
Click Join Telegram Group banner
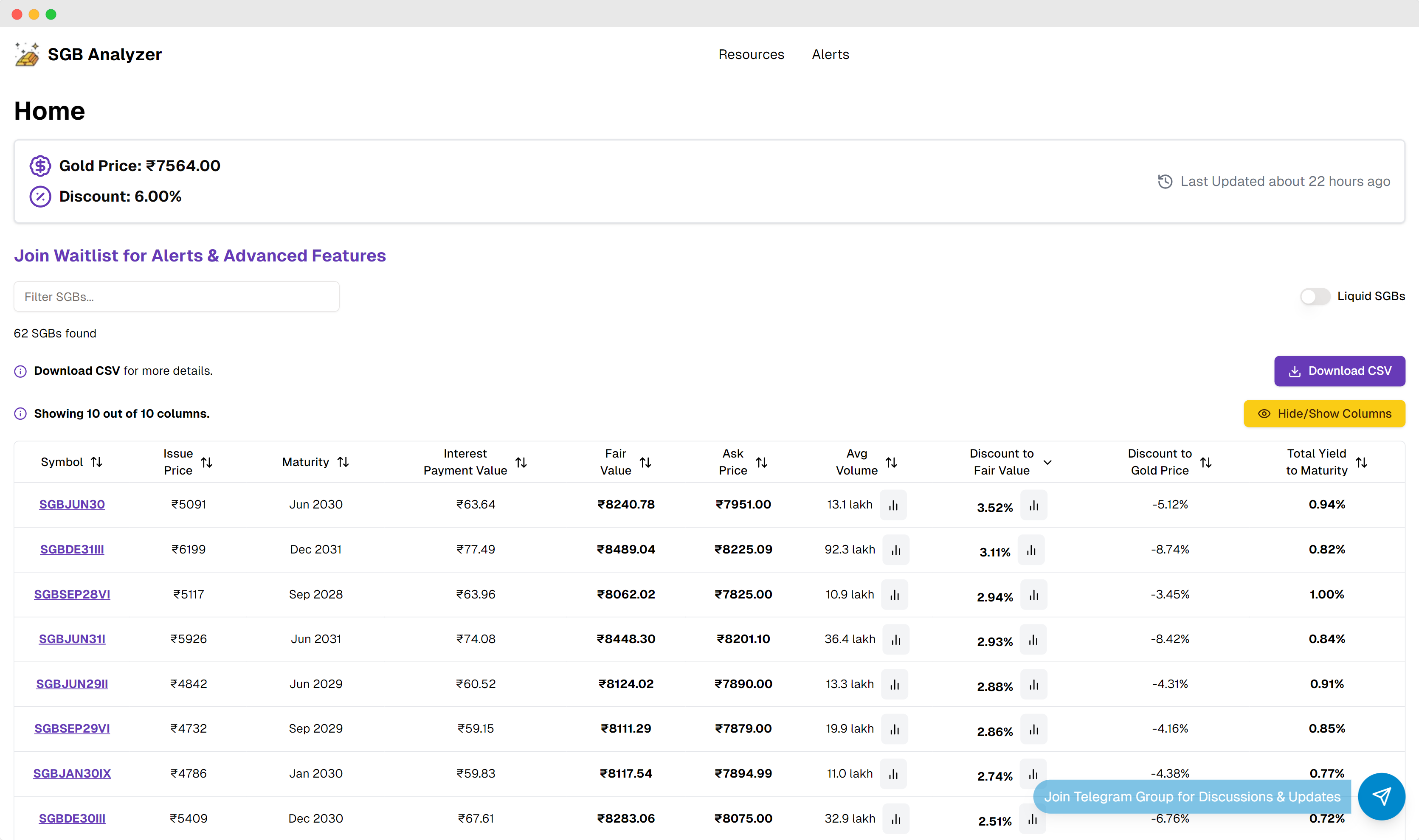[x=1192, y=796]
